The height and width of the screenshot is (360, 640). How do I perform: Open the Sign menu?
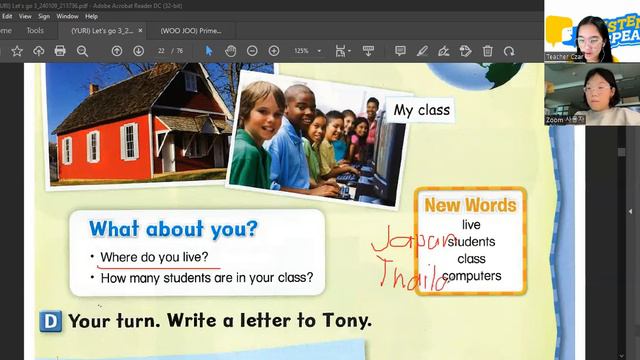[44, 16]
